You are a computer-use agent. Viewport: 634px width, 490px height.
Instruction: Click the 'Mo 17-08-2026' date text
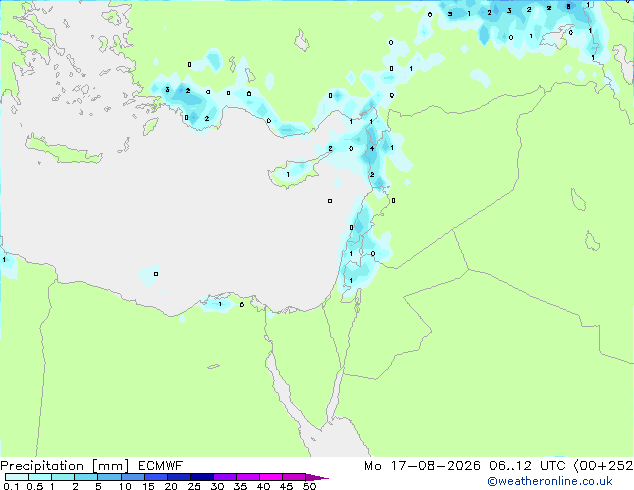click(x=422, y=466)
